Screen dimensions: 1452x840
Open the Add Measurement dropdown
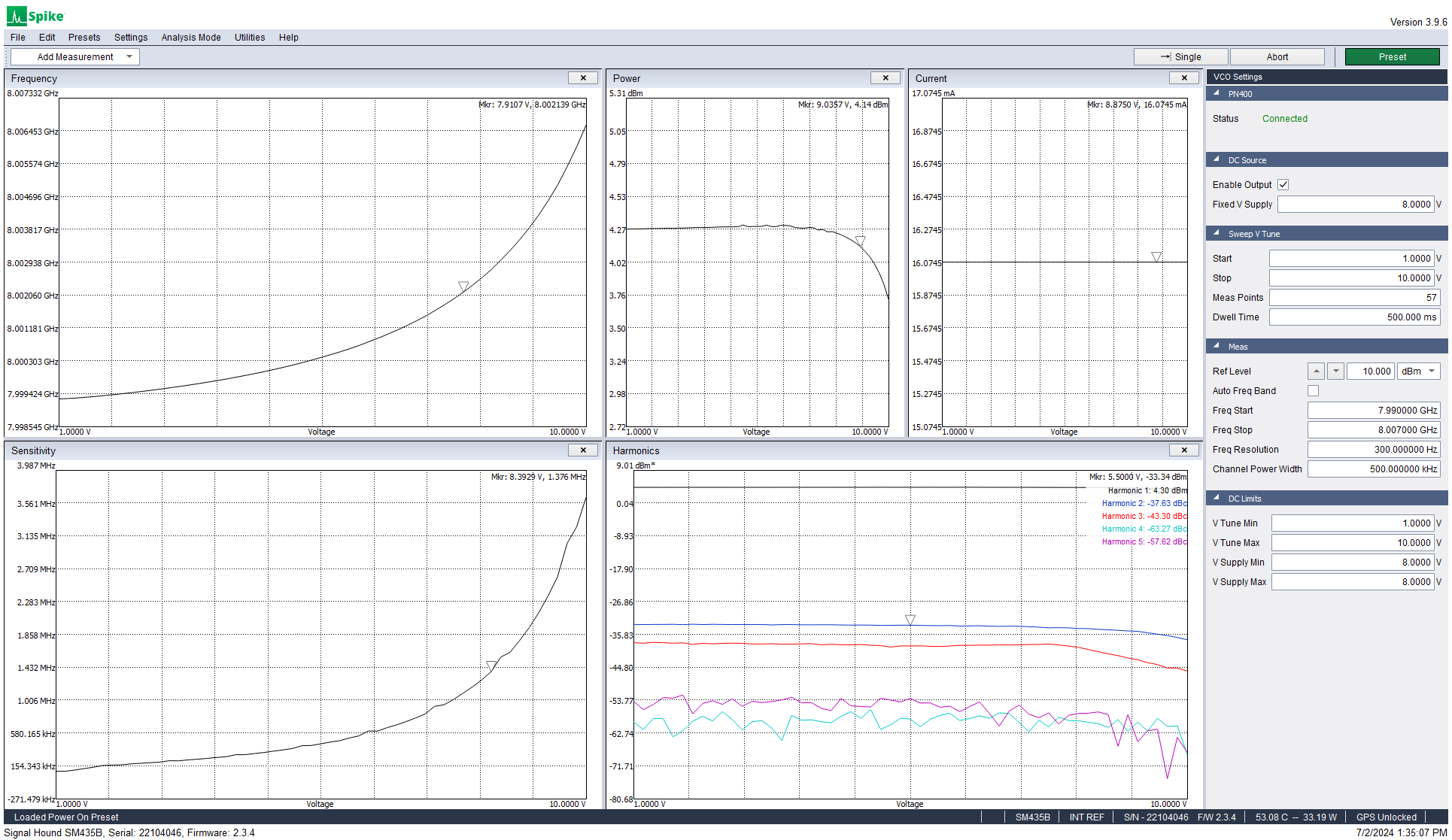pyautogui.click(x=74, y=57)
